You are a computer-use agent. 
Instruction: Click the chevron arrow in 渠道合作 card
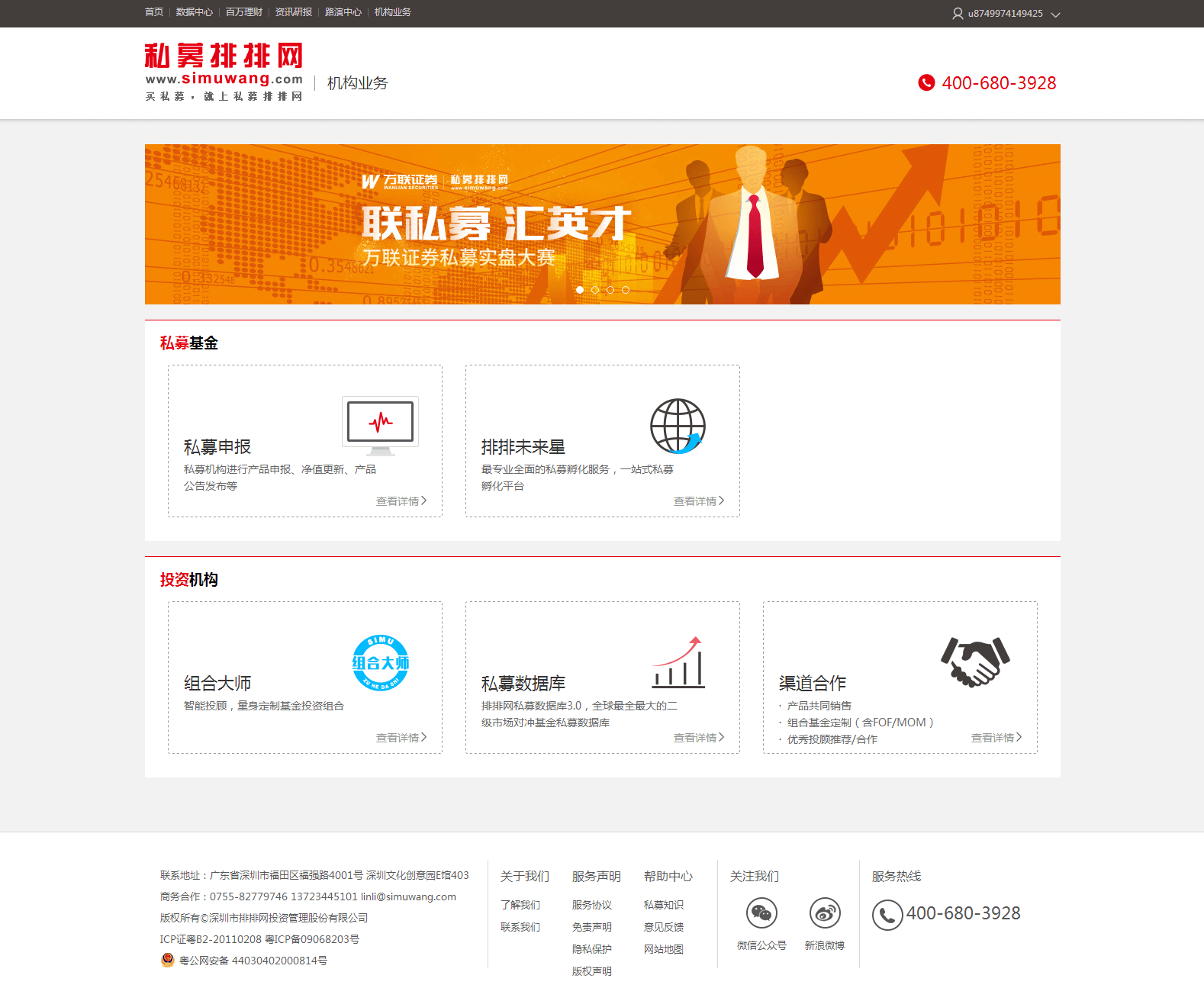[x=1019, y=737]
